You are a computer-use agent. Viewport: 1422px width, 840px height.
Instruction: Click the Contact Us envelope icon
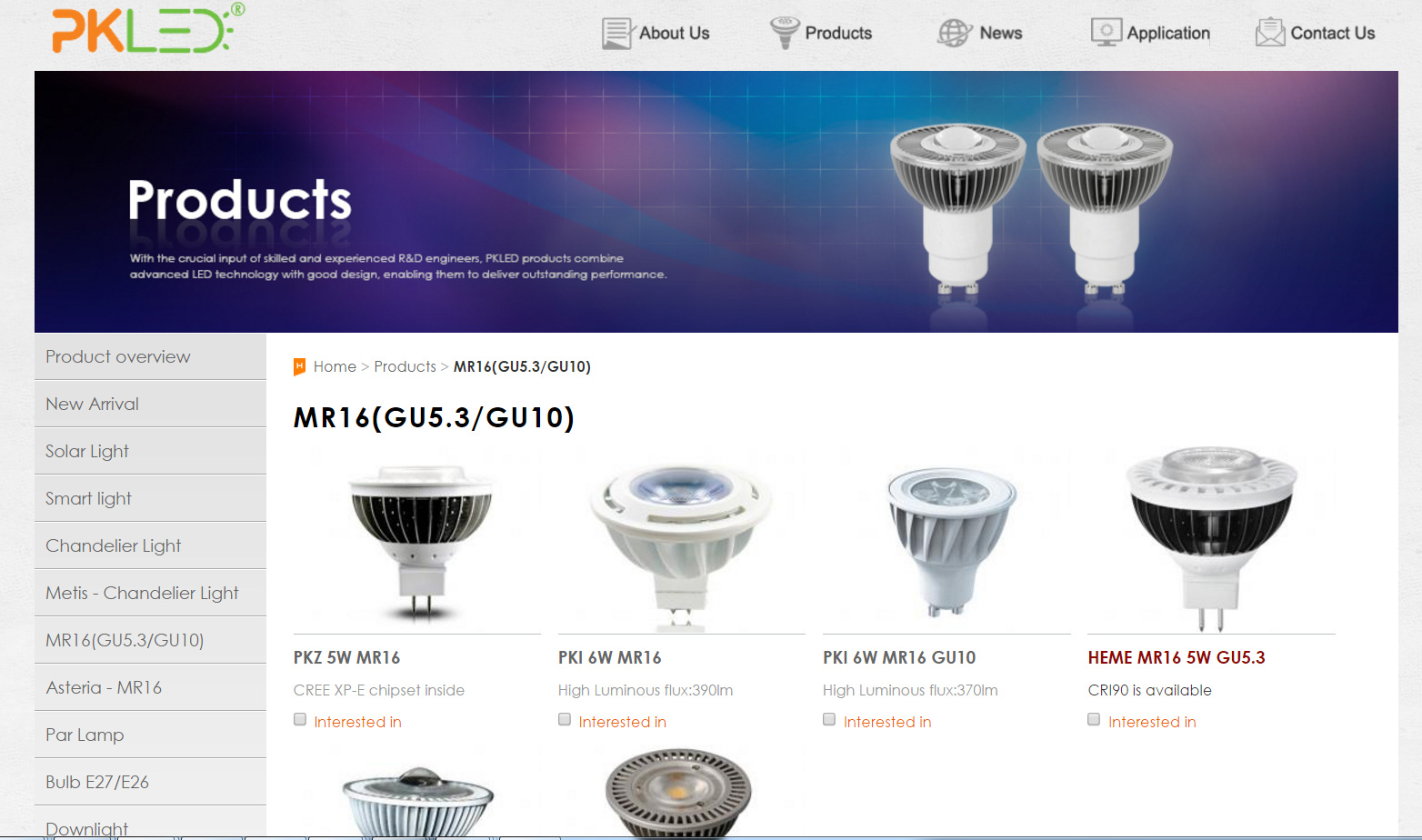pyautogui.click(x=1270, y=33)
